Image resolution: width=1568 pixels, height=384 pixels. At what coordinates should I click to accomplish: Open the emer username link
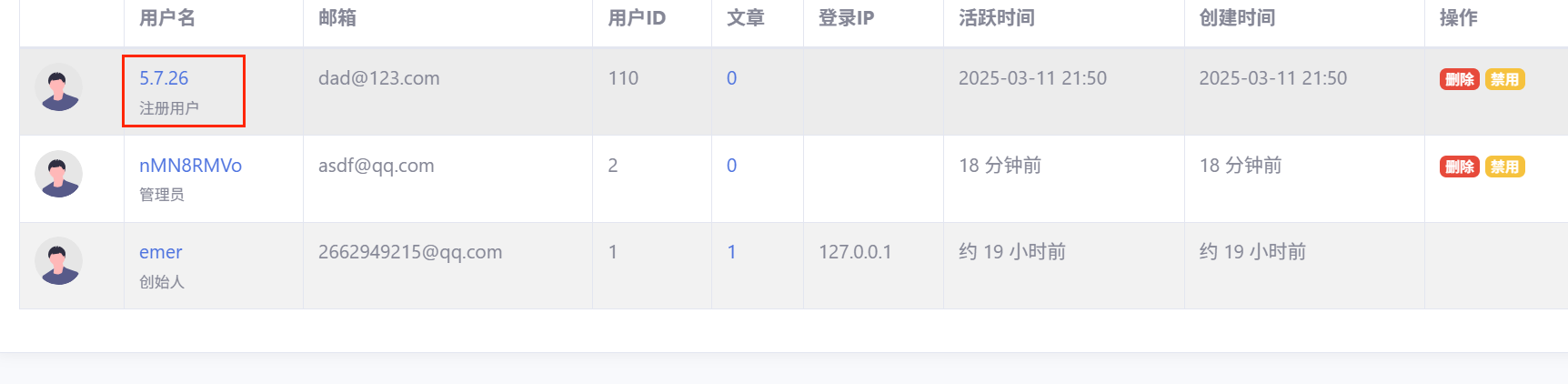[160, 252]
